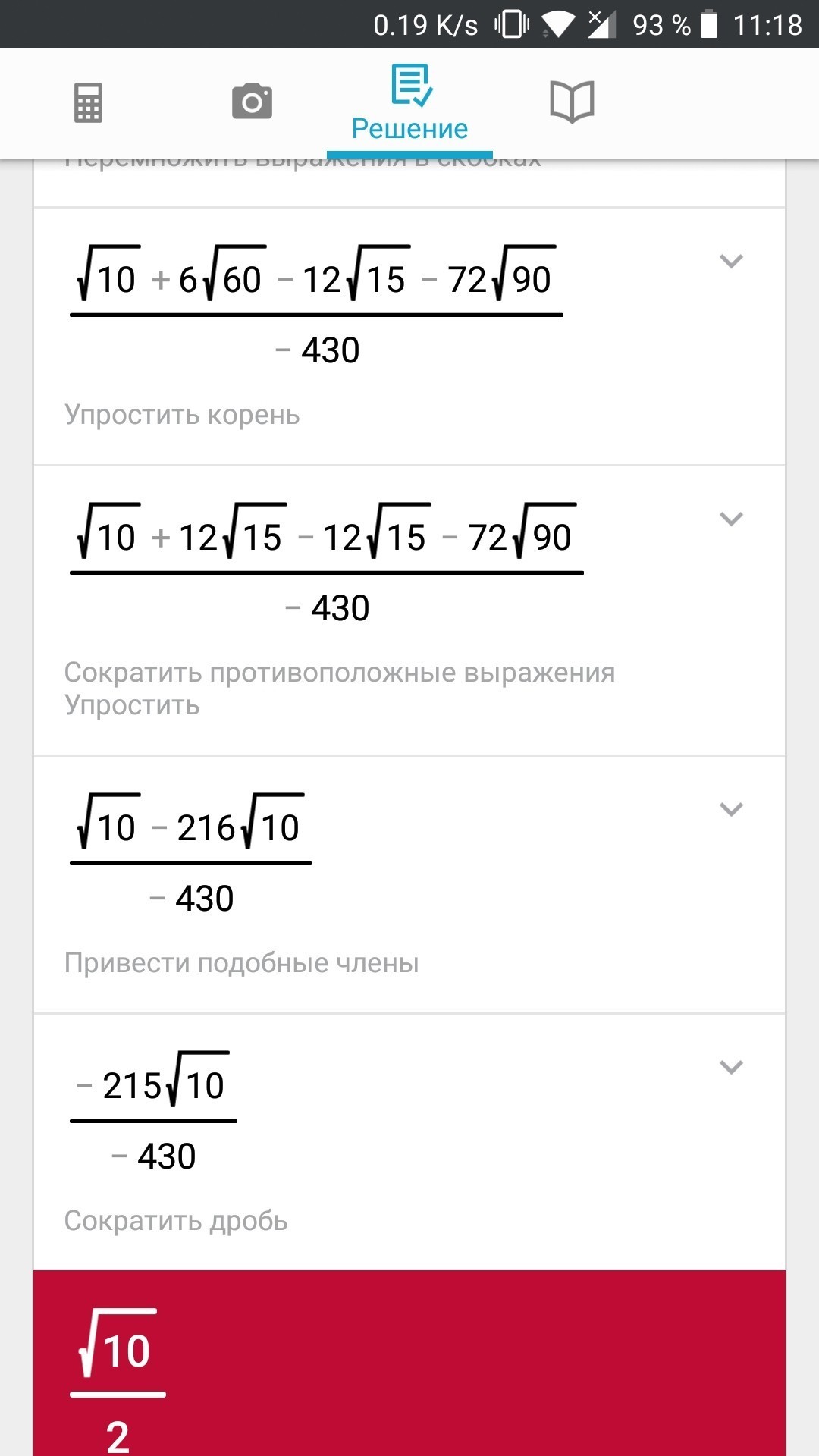Tap the Упростить корень step description
Image resolution: width=819 pixels, height=1456 pixels.
click(182, 415)
